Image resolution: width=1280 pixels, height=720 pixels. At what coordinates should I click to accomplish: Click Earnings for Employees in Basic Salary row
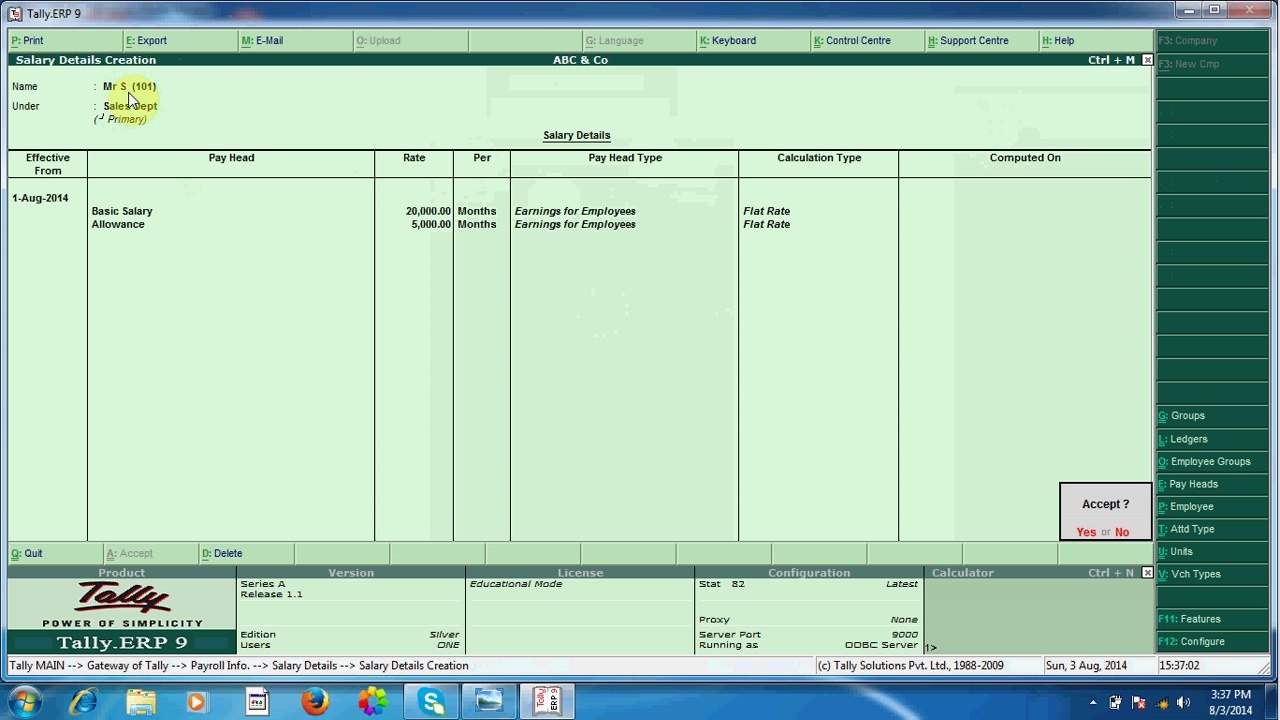[x=575, y=211]
